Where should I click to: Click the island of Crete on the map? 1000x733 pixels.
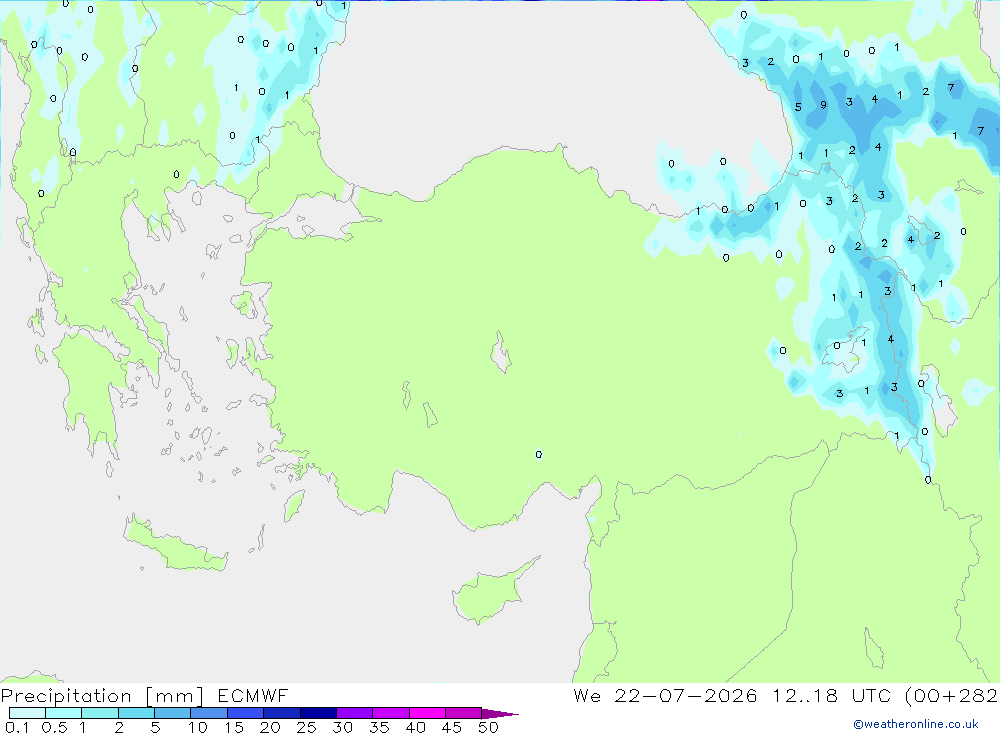pos(175,542)
